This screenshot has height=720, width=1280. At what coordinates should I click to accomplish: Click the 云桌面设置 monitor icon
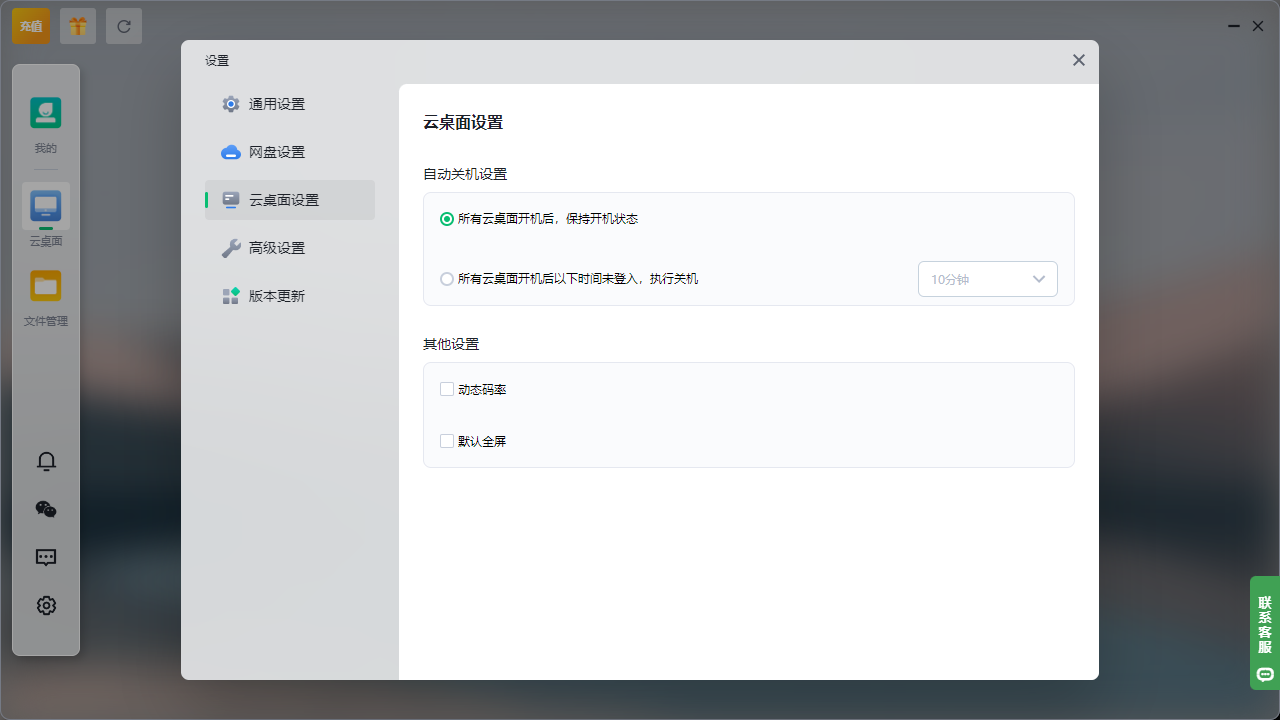tap(231, 200)
